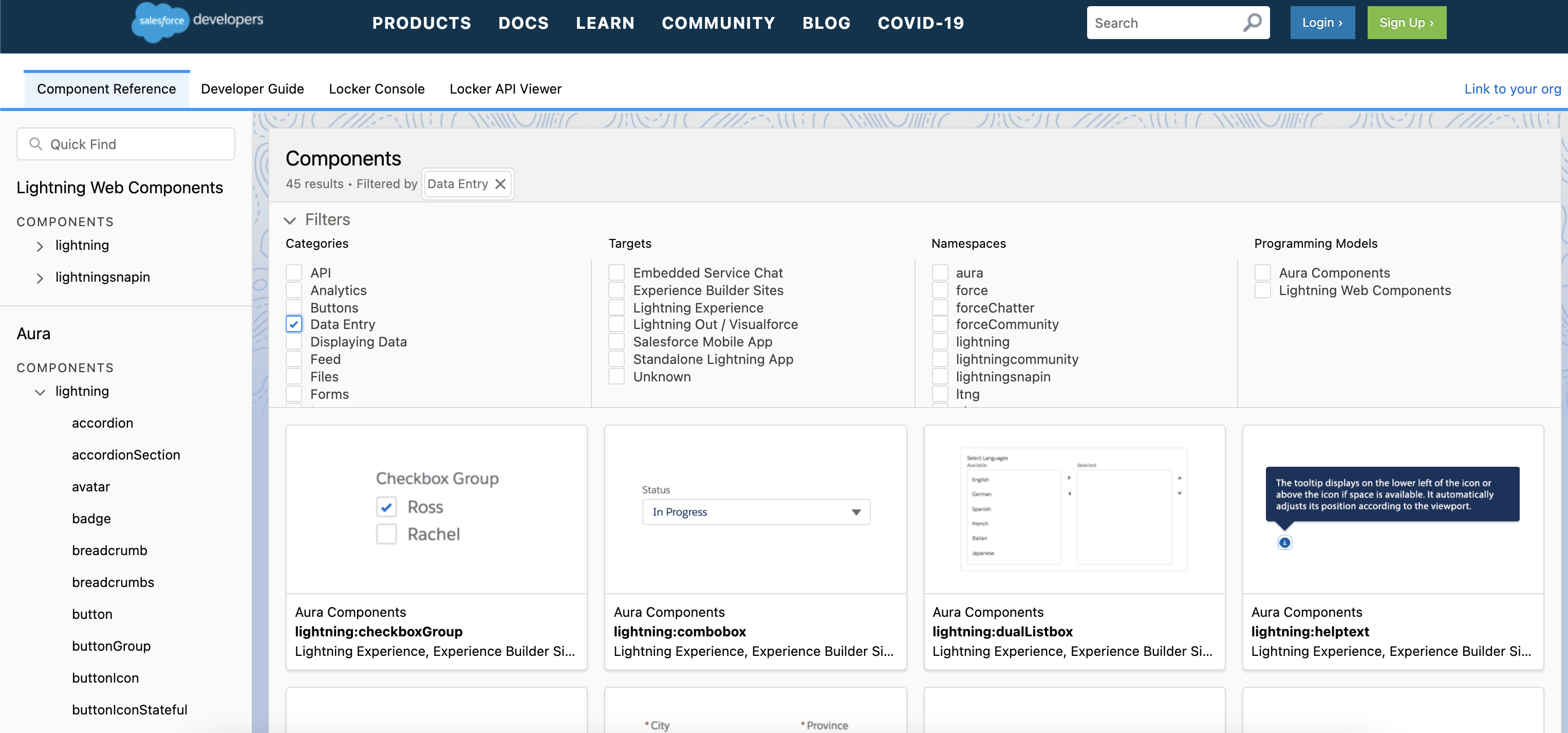The width and height of the screenshot is (1568, 733).
Task: Open the In Progress status combobox
Action: (756, 512)
